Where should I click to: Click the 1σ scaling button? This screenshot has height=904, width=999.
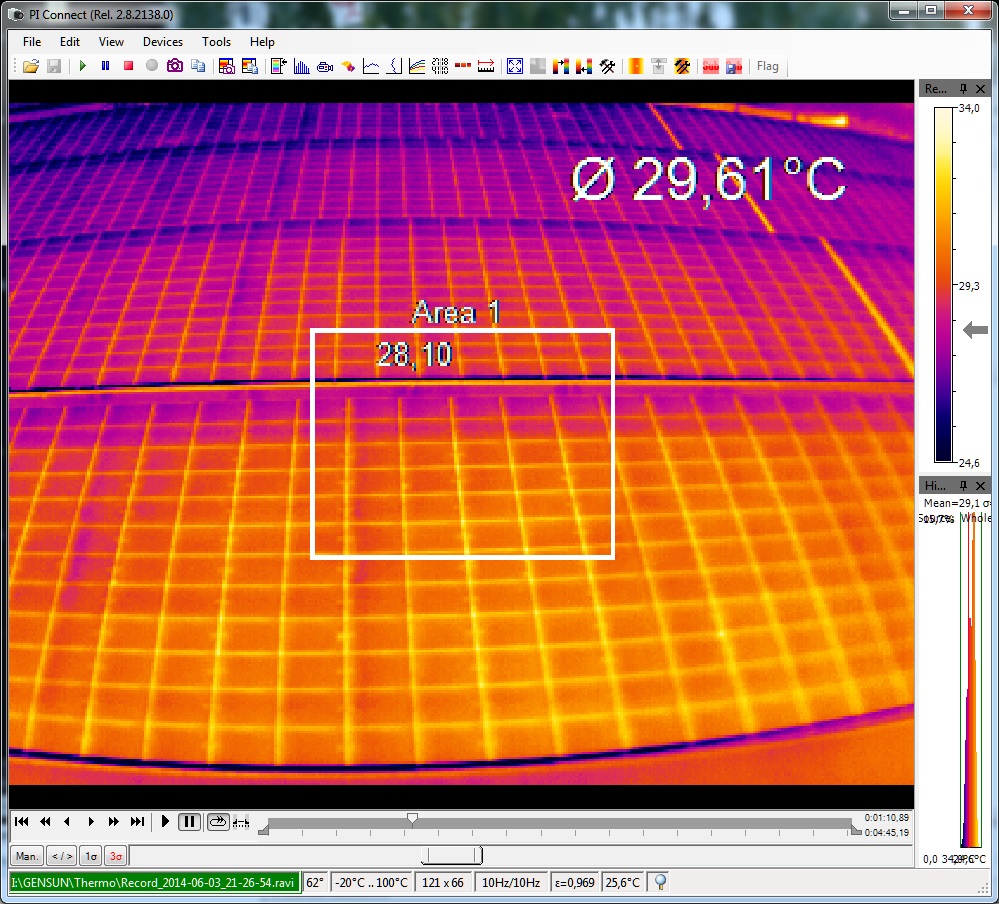tap(90, 856)
